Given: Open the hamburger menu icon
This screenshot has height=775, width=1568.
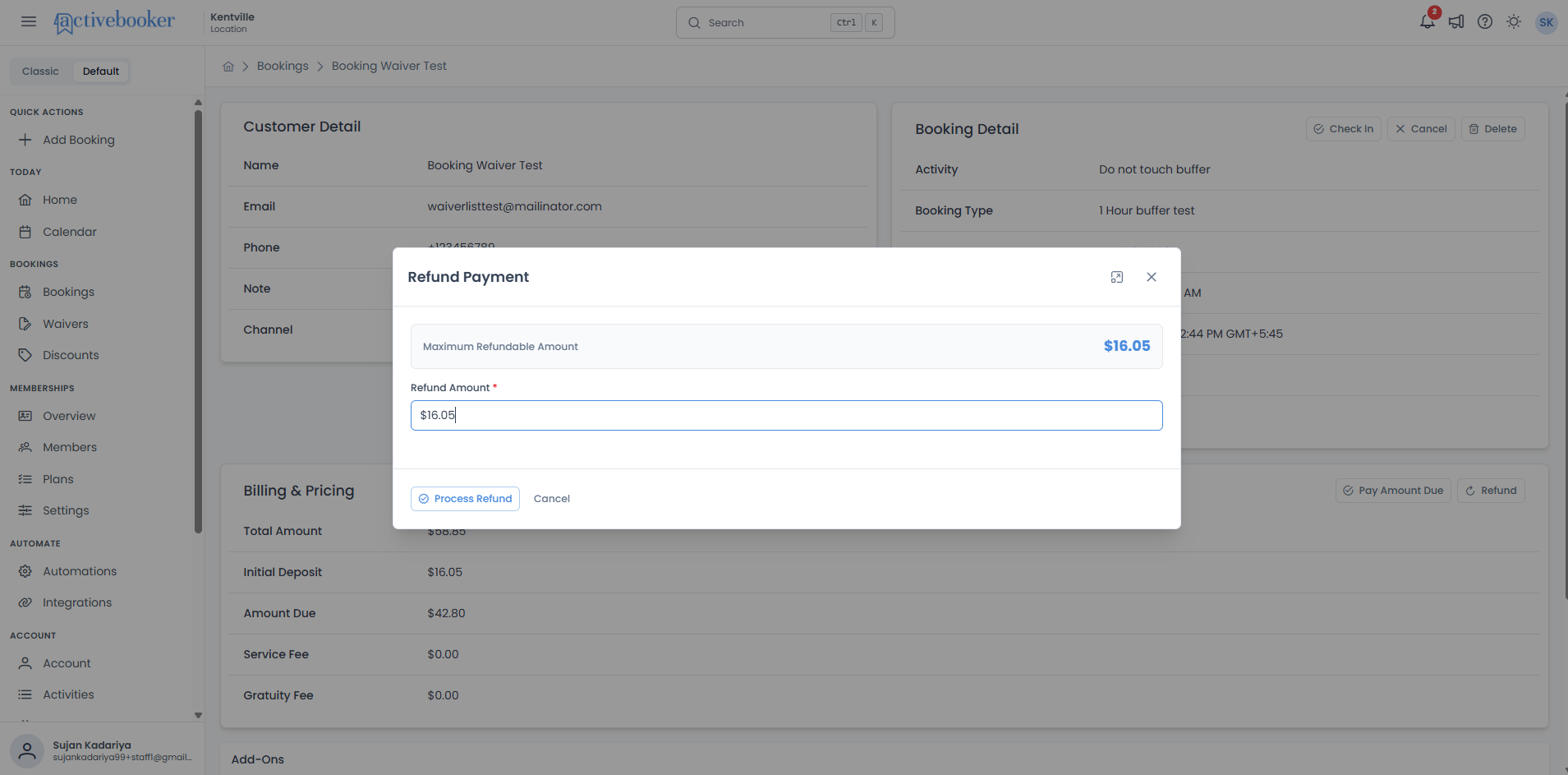Looking at the screenshot, I should point(29,21).
